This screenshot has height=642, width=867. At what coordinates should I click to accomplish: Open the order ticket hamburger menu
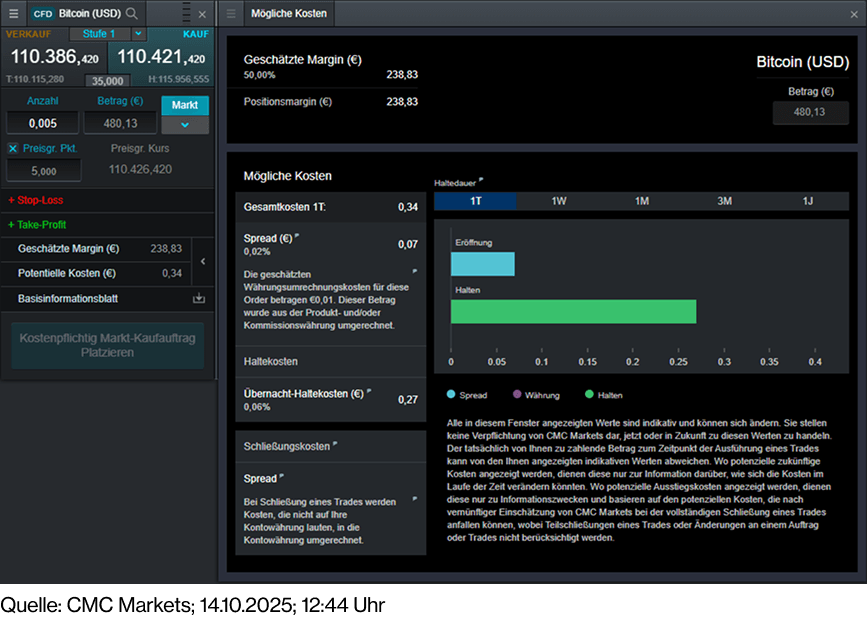coord(13,14)
